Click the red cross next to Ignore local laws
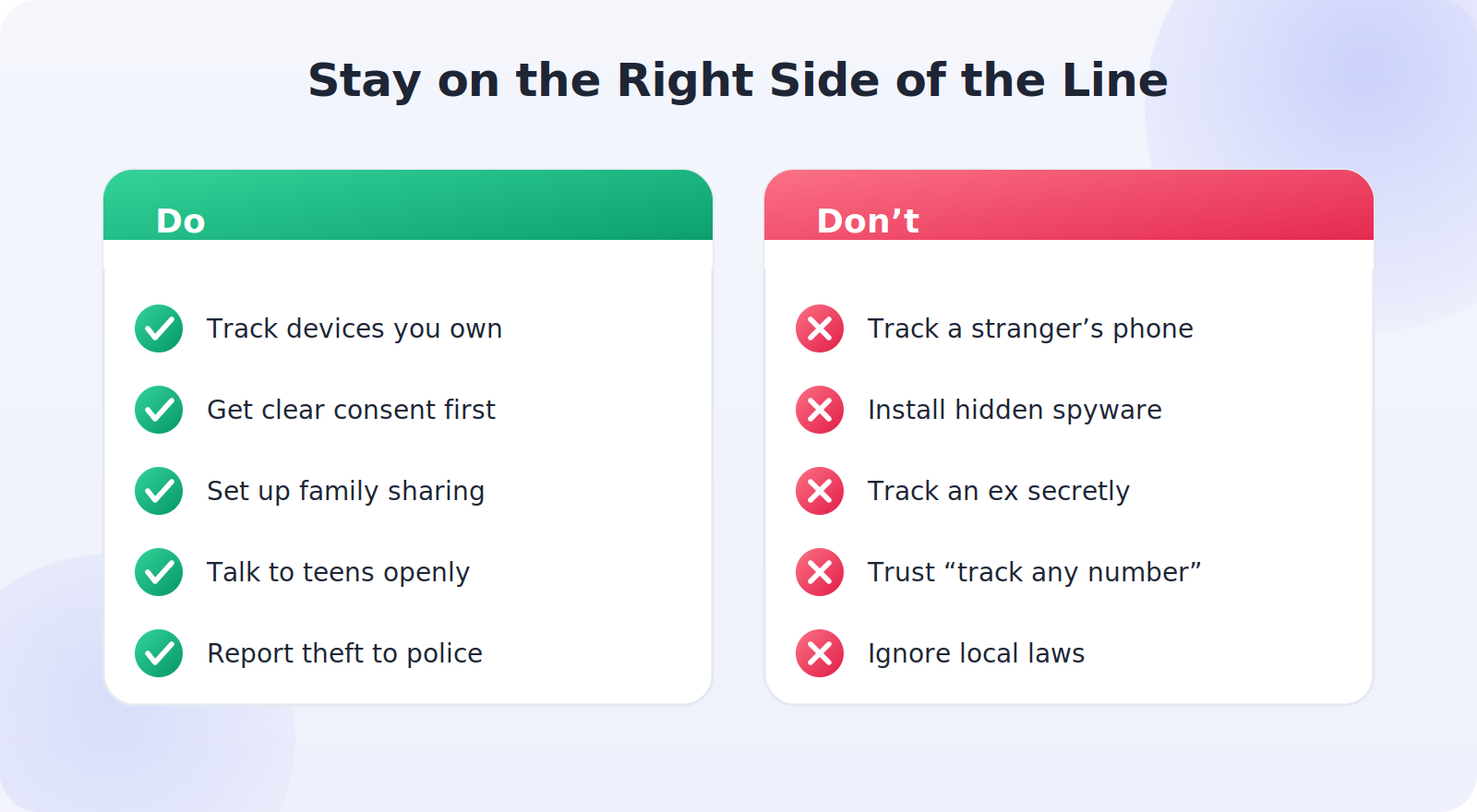Screen dimensions: 1477x812 (x=820, y=653)
